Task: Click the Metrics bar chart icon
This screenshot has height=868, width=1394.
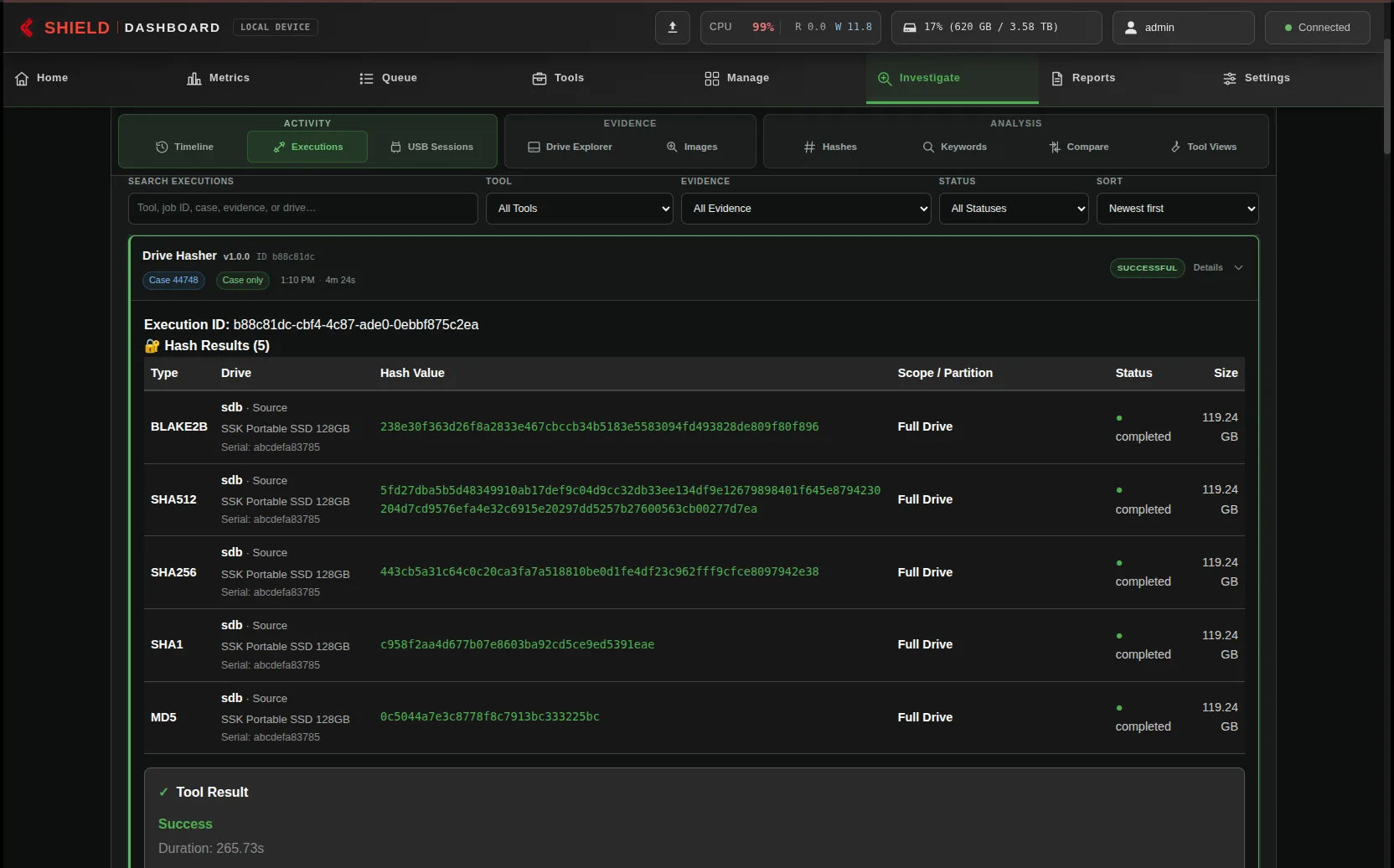Action: [x=194, y=79]
